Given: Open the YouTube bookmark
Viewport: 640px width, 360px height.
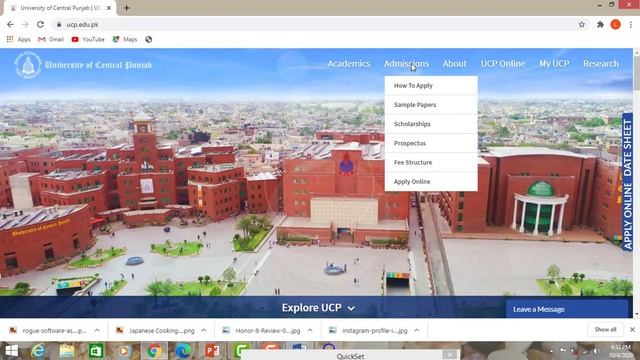Looking at the screenshot, I should click(88, 39).
